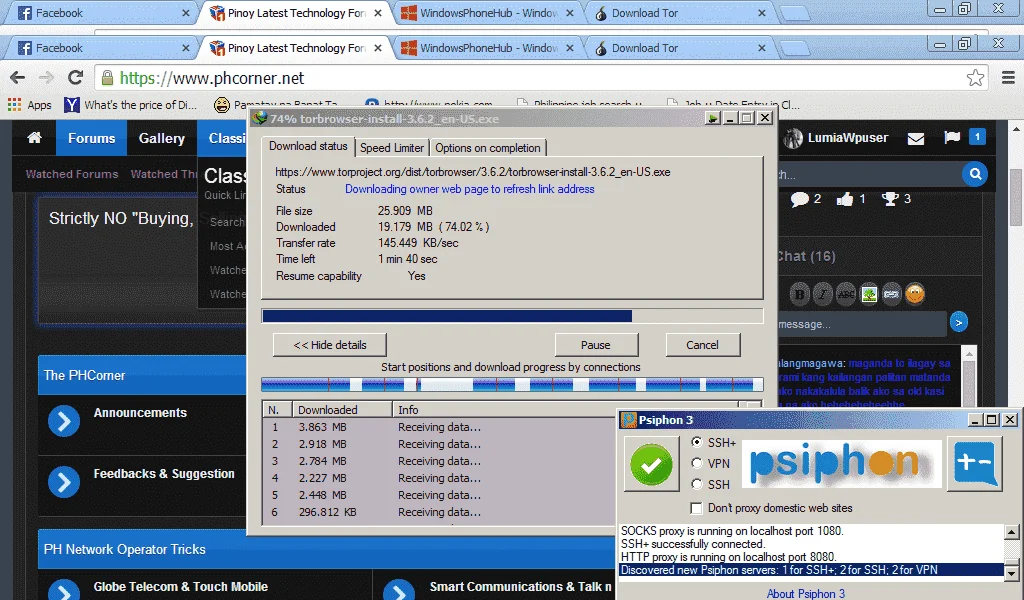The image size is (1024, 600).
Task: Select the SSH+ radio option
Action: point(697,442)
